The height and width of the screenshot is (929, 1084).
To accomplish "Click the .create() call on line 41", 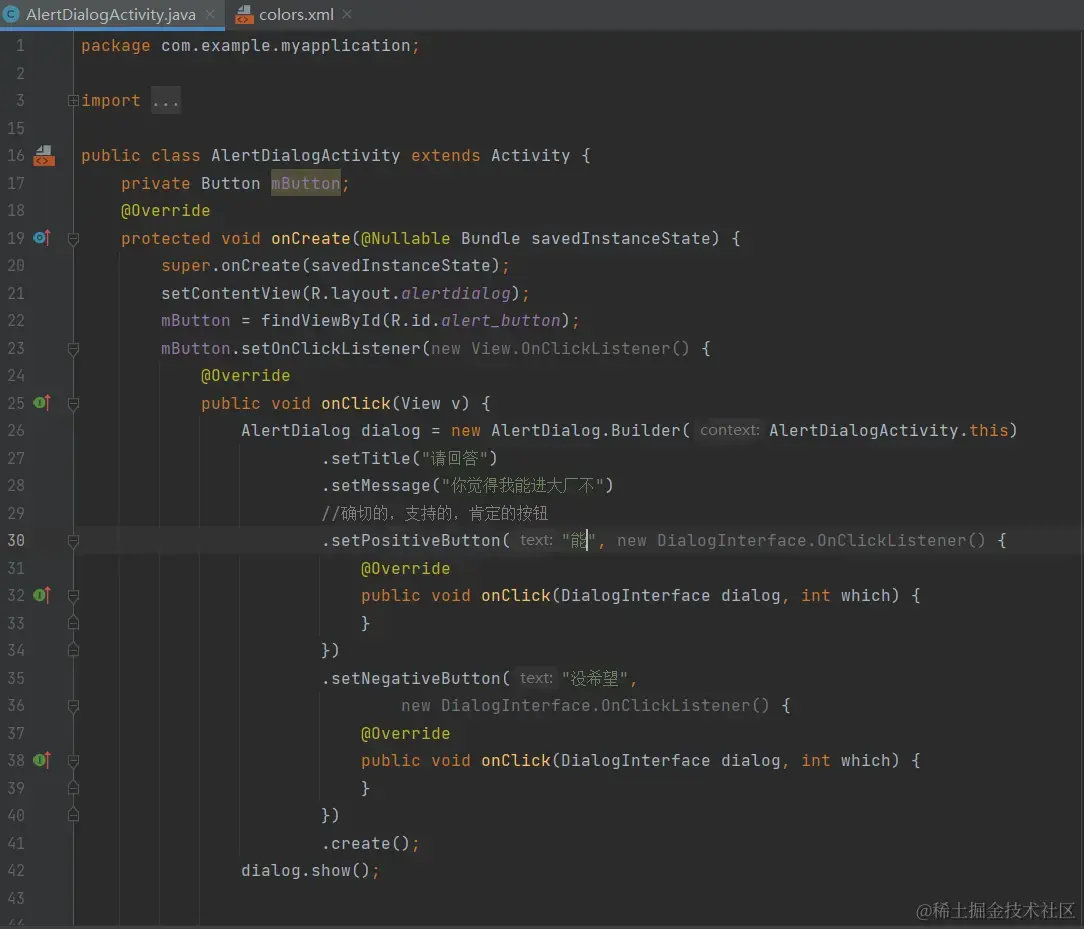I will pyautogui.click(x=366, y=843).
